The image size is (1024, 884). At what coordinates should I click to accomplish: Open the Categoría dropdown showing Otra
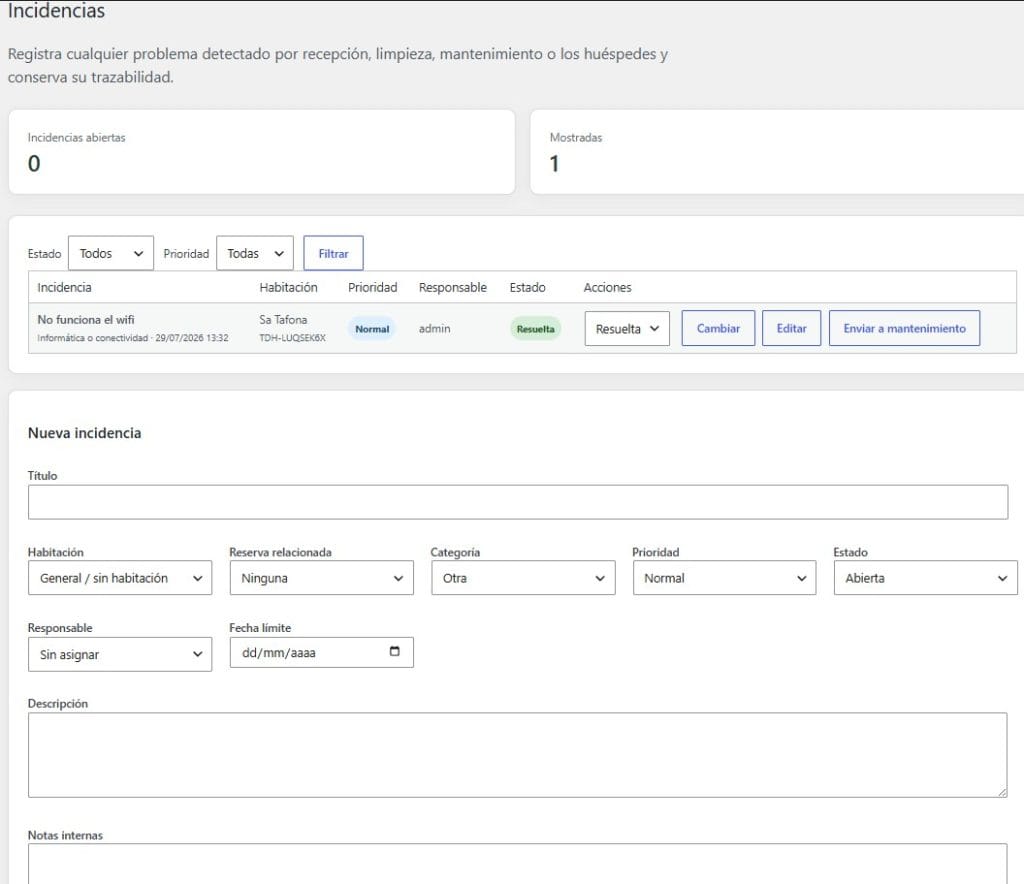click(x=523, y=578)
